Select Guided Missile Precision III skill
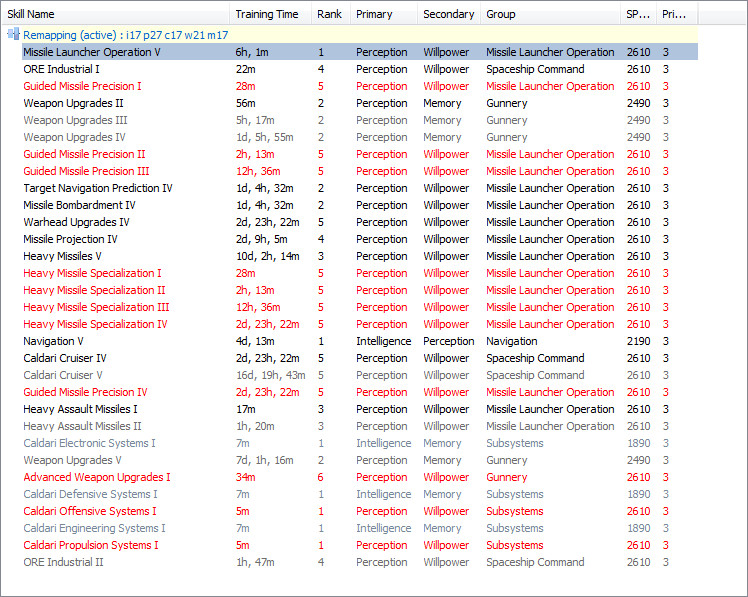Viewport: 748px width, 597px height. pyautogui.click(x=86, y=171)
